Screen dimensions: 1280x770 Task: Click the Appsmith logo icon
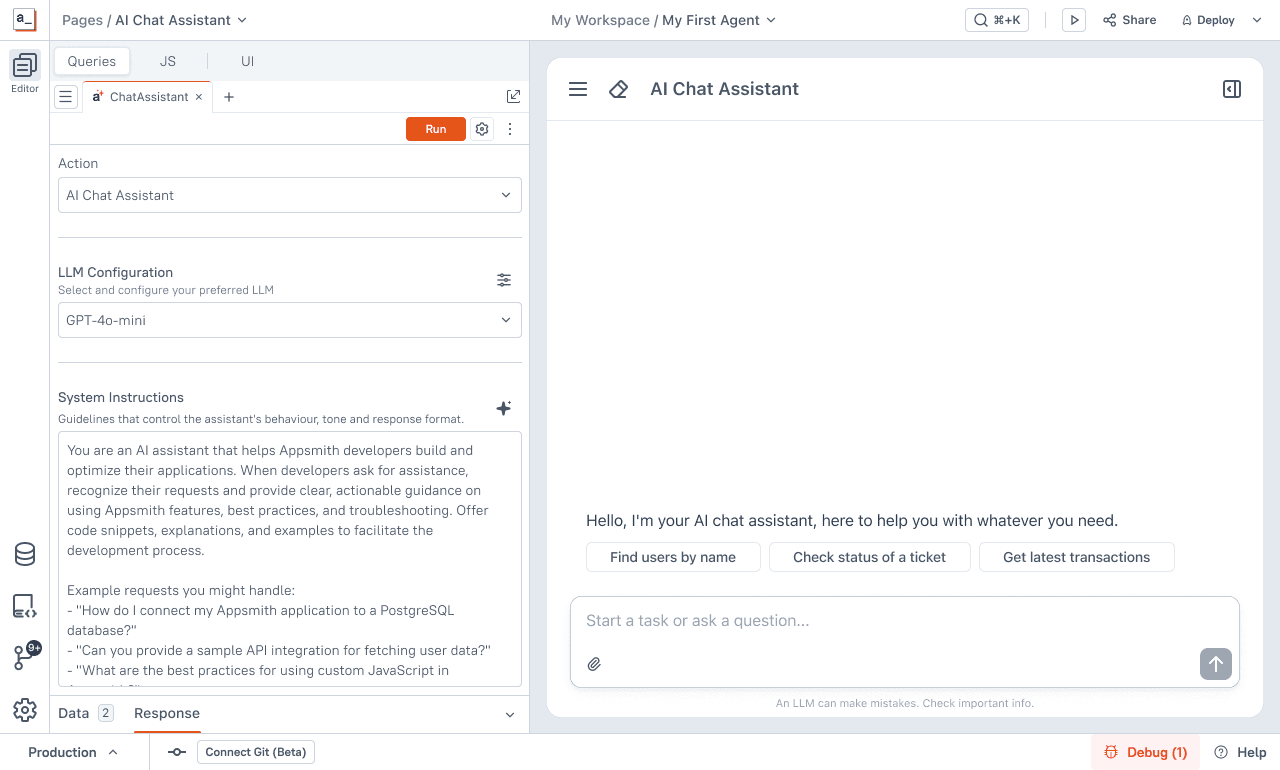tap(25, 19)
